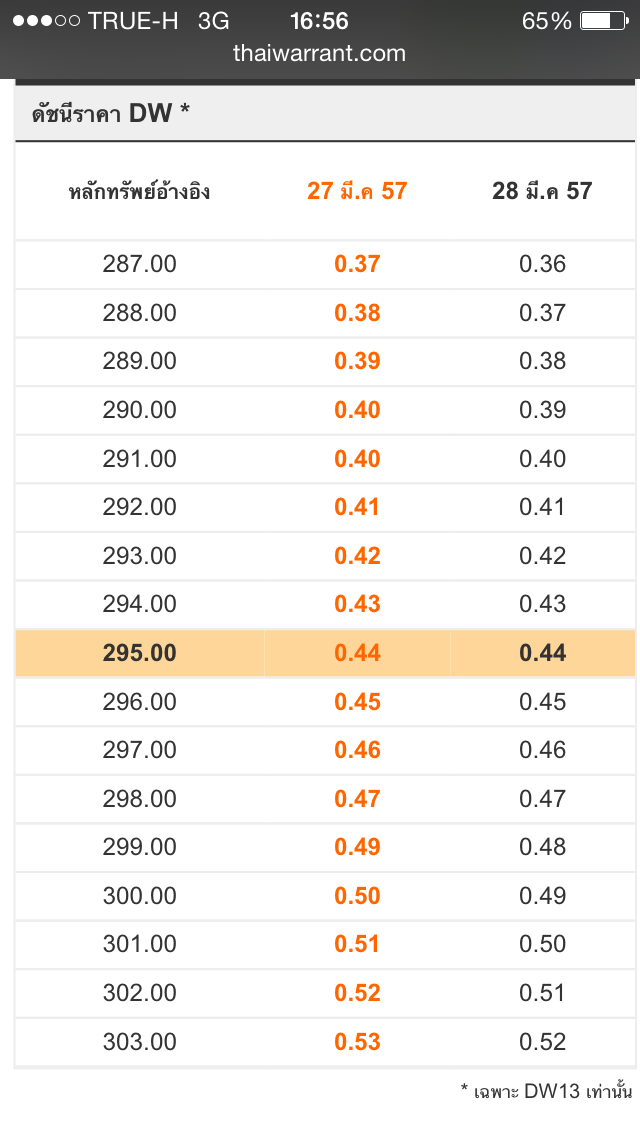Tap the thaiwarrant.com address bar
The height and width of the screenshot is (1136, 640).
319,53
